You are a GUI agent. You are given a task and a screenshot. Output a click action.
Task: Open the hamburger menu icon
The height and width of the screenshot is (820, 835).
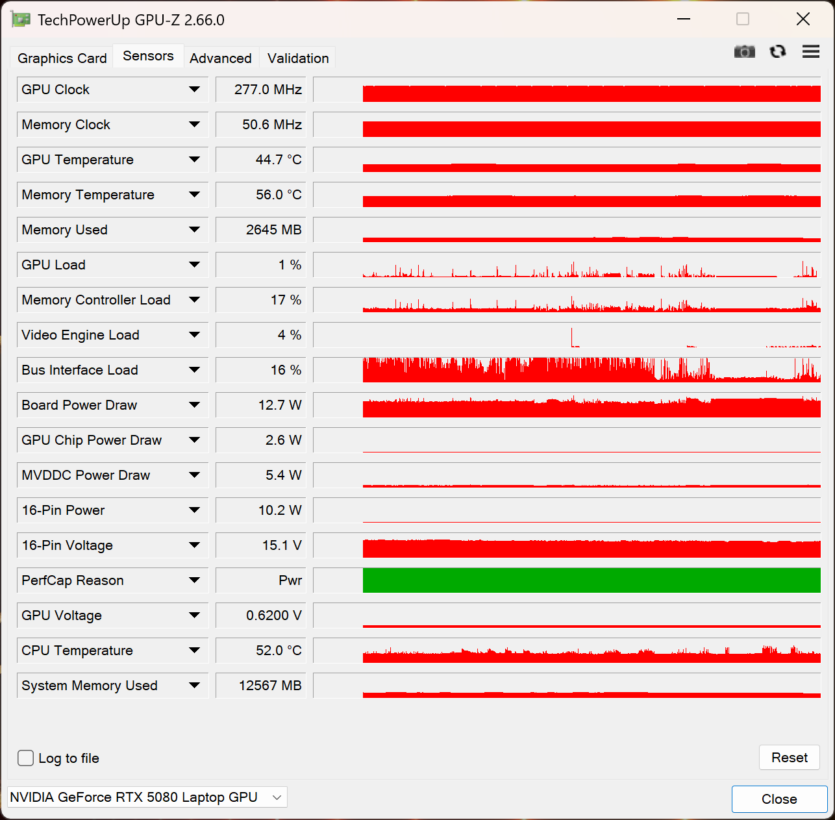811,52
